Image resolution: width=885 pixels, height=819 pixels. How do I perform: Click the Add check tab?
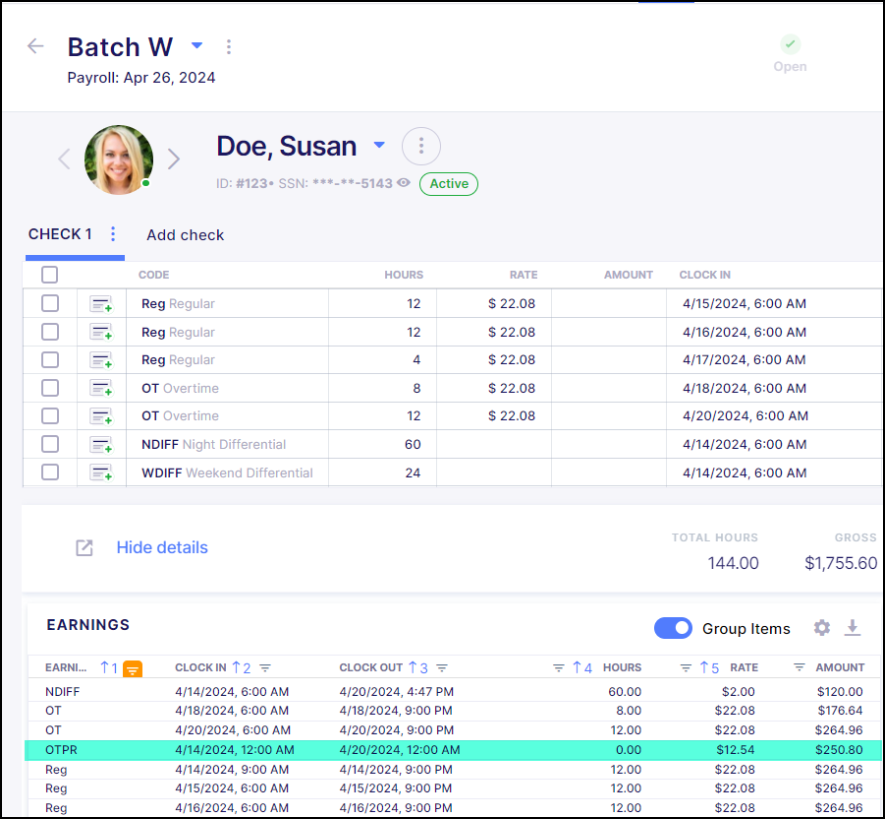185,235
